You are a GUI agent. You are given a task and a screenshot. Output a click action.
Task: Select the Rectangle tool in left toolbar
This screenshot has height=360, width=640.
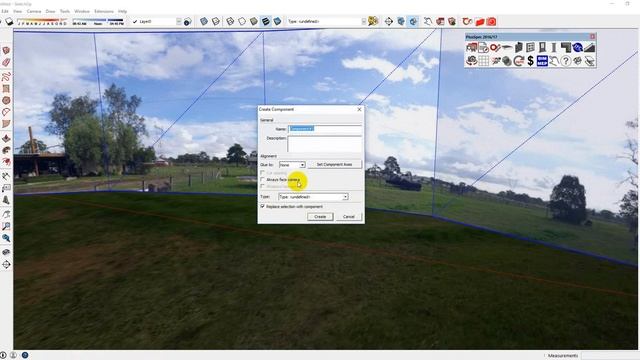tap(6, 89)
